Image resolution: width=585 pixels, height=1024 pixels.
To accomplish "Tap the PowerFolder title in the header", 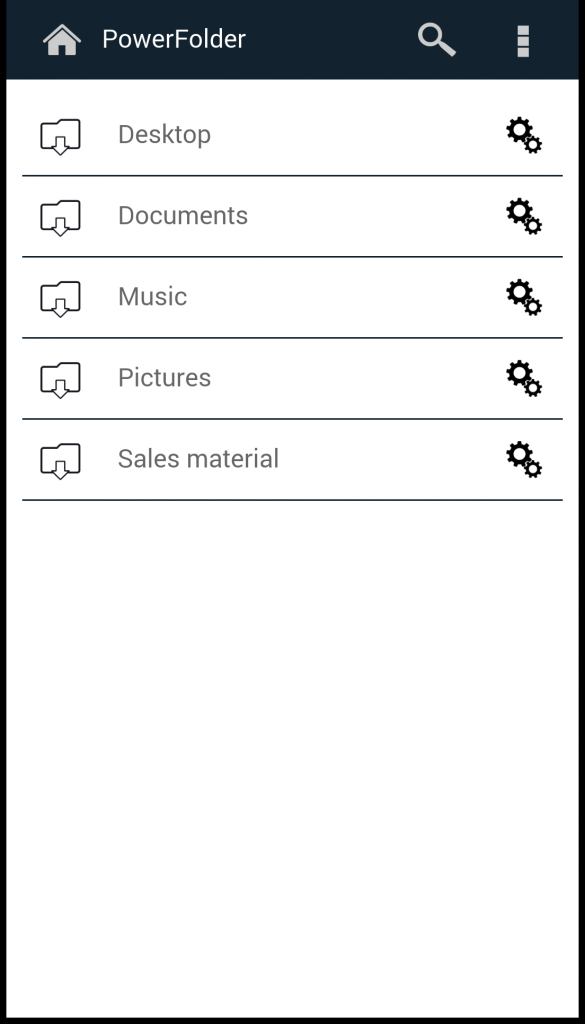I will coord(172,39).
